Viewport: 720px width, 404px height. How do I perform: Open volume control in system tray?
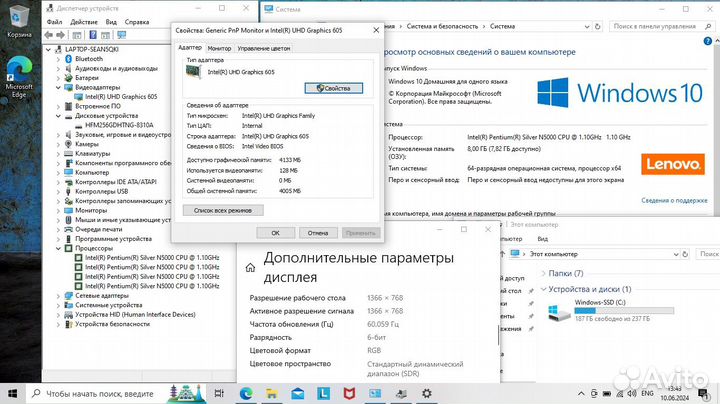[632, 393]
